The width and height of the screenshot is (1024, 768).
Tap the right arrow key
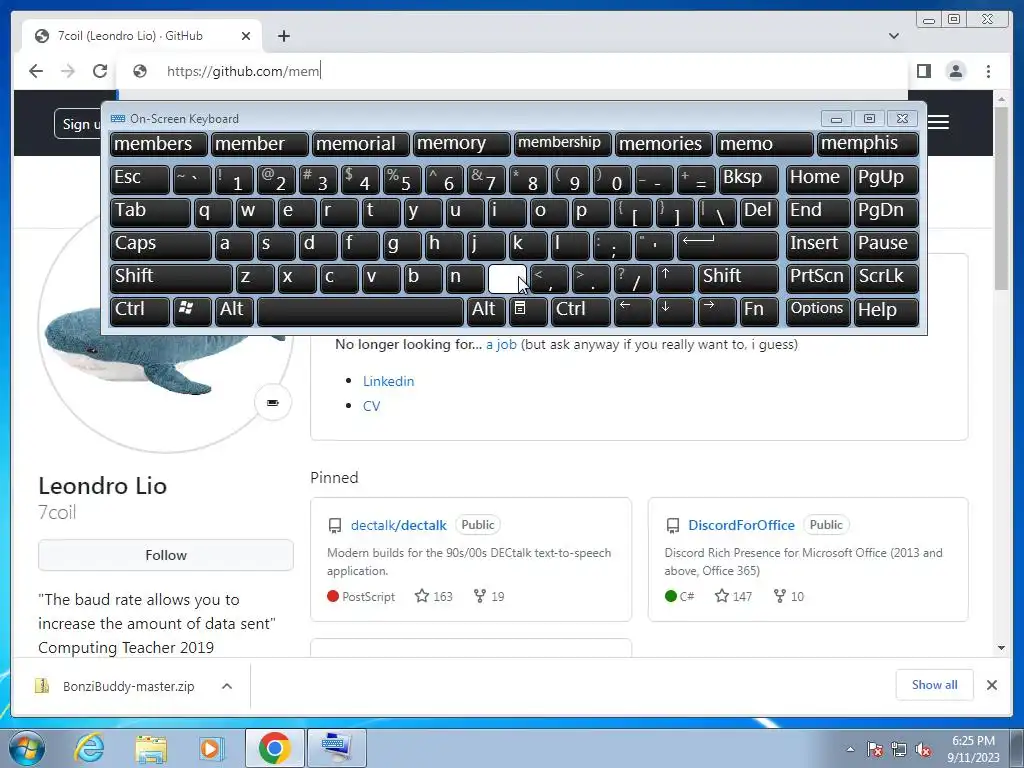point(717,312)
